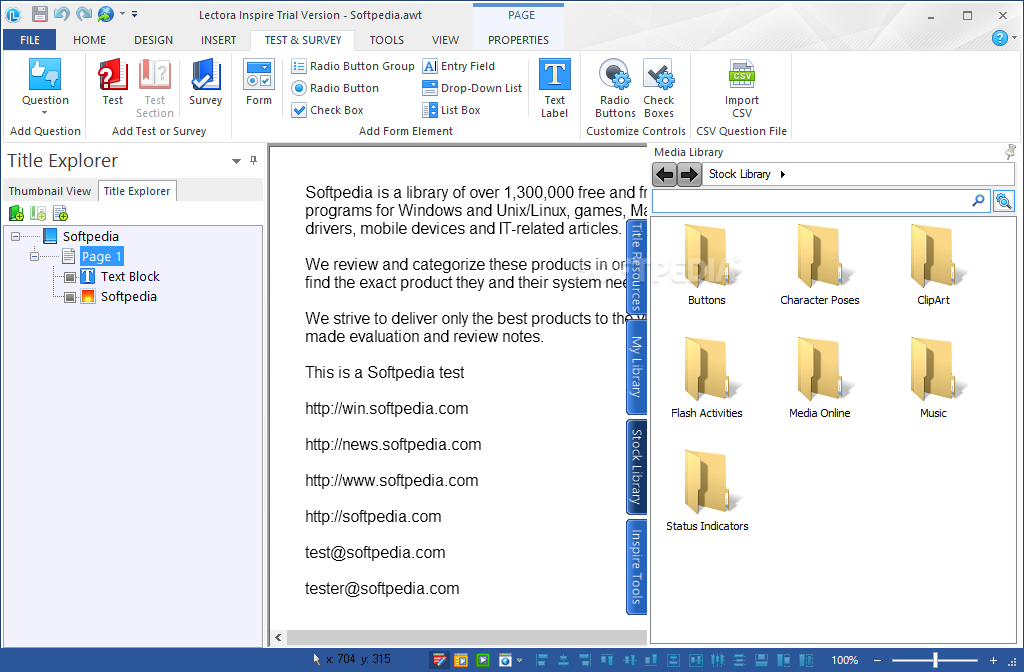Open the Status Indicators folder
The width and height of the screenshot is (1024, 672).
(707, 490)
